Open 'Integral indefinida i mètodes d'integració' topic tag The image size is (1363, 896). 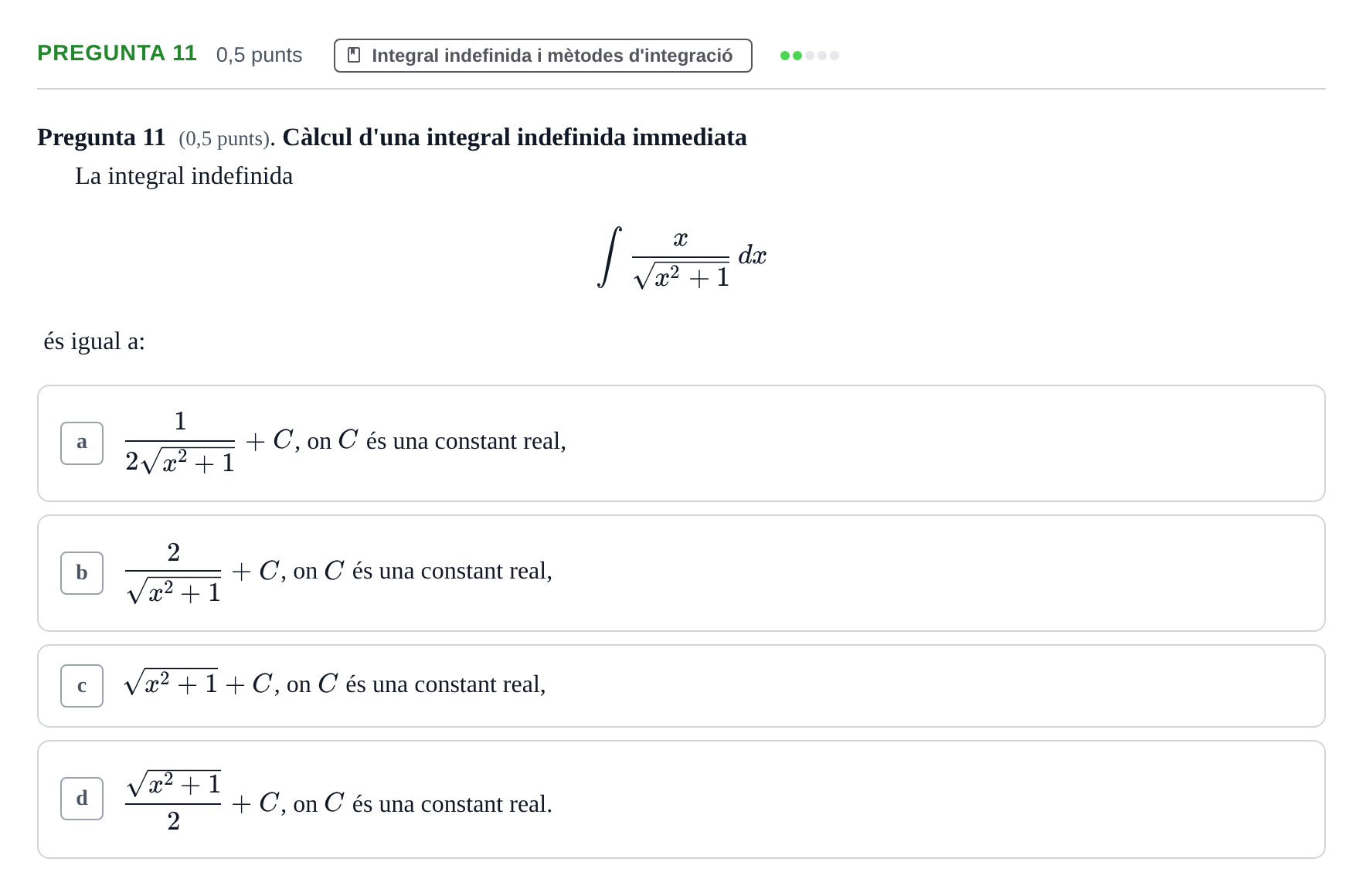pyautogui.click(x=542, y=56)
